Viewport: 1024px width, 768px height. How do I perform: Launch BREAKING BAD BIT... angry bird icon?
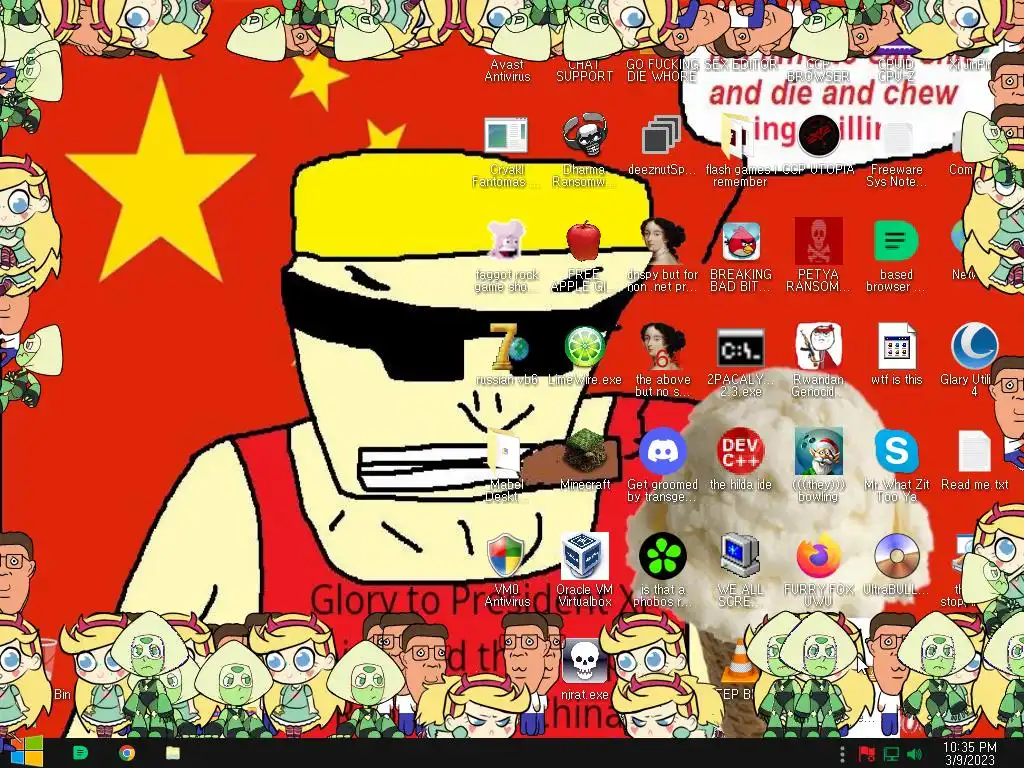coord(741,241)
